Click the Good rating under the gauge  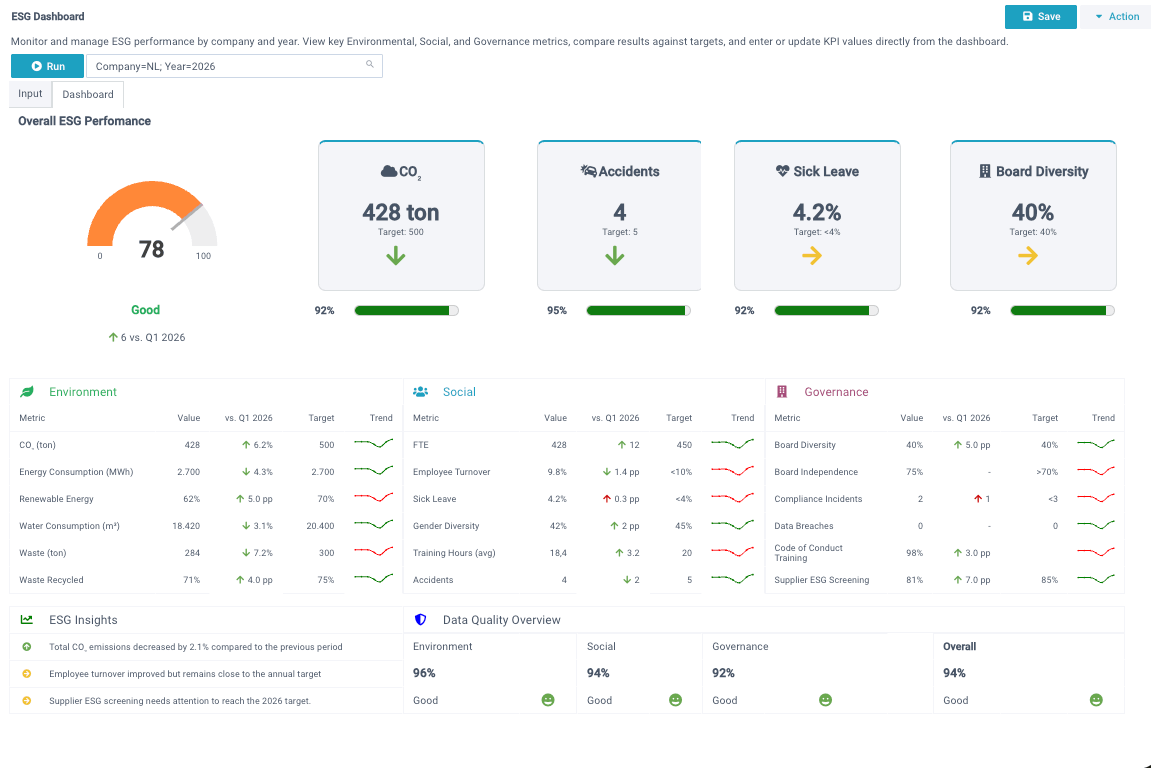click(145, 310)
